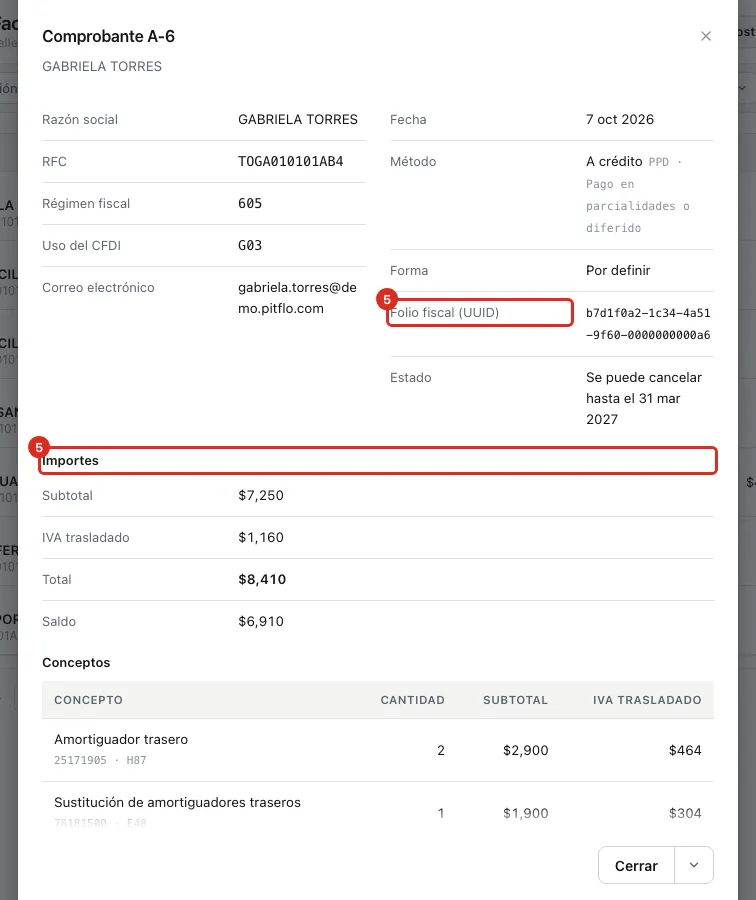Viewport: 756px width, 900px height.
Task: Click the Forma value Por definir
Action: (x=618, y=270)
